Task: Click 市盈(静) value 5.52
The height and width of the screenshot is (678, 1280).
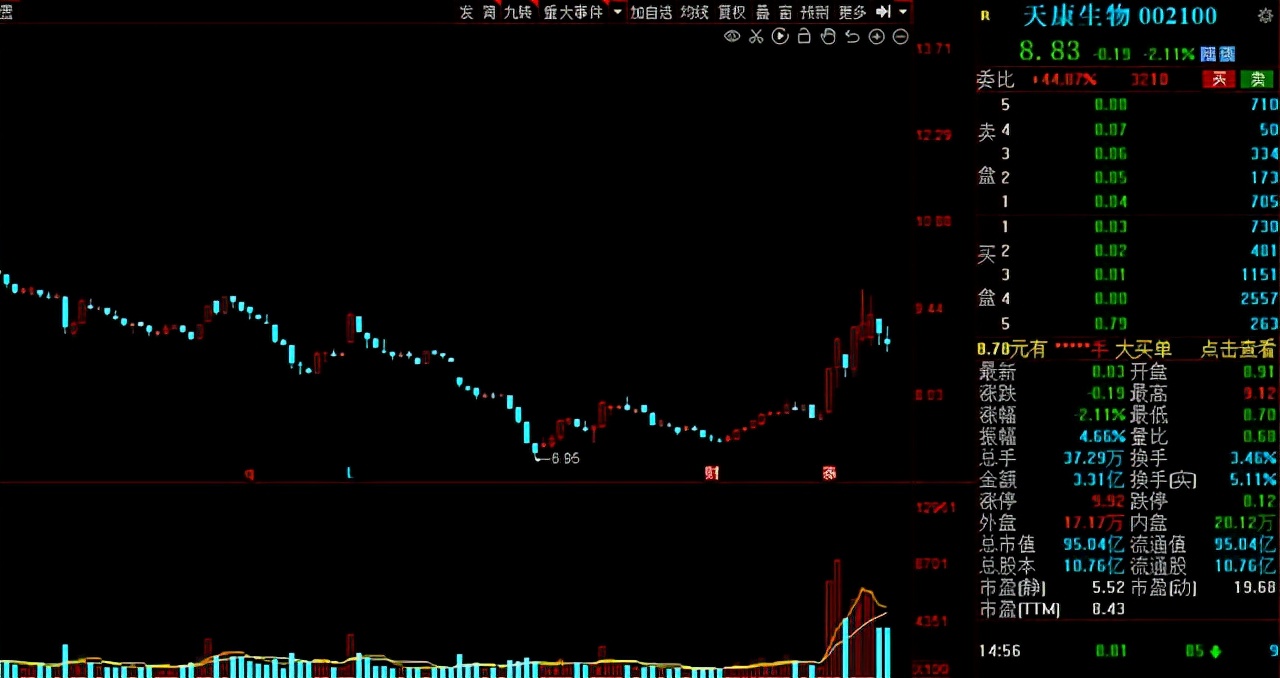Action: 1107,588
